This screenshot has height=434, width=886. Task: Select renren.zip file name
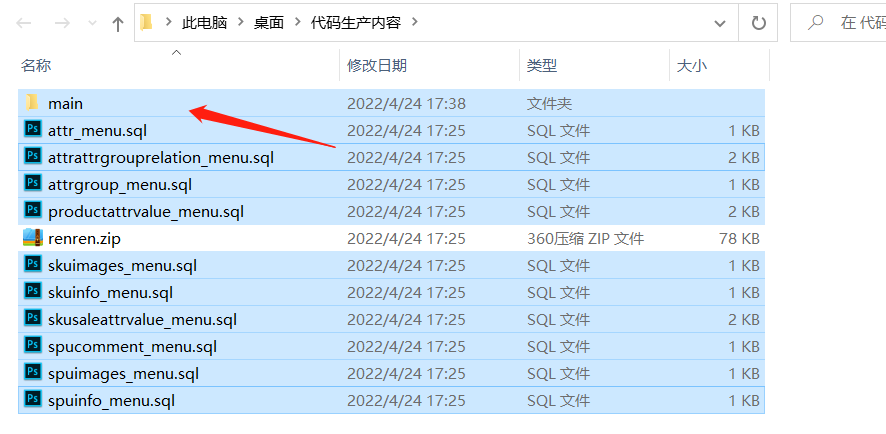[85, 239]
